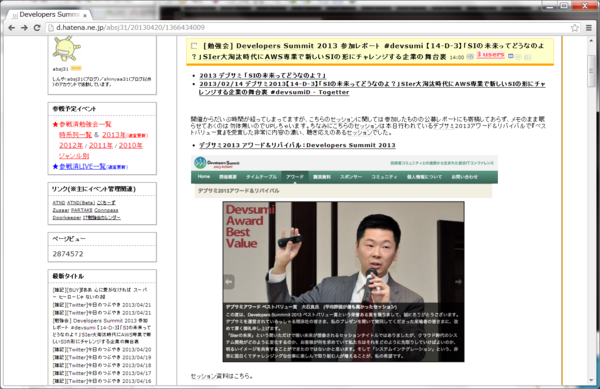Click the page view count 2874572

(68, 254)
